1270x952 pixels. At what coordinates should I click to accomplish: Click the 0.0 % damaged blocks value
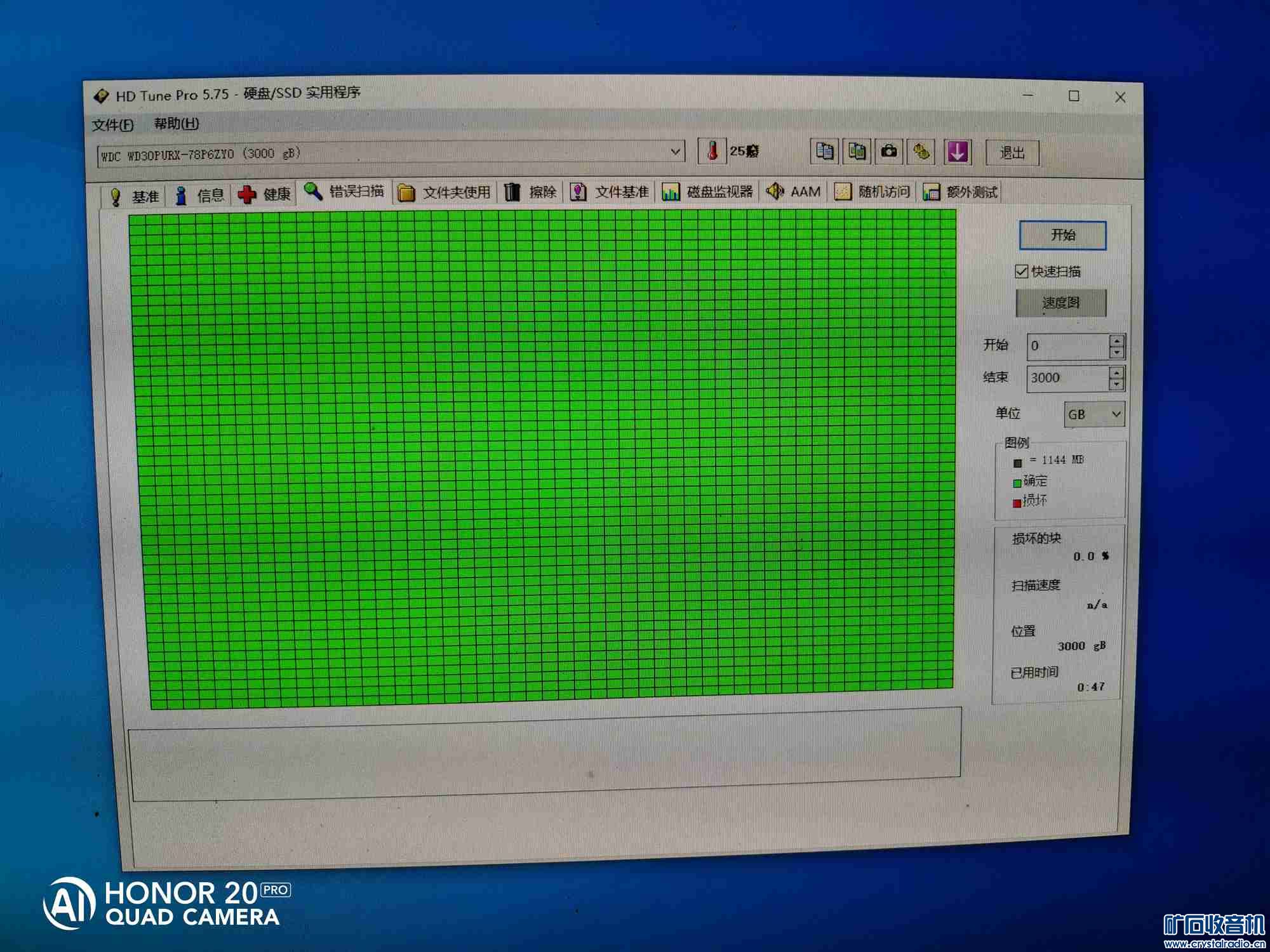(1091, 557)
